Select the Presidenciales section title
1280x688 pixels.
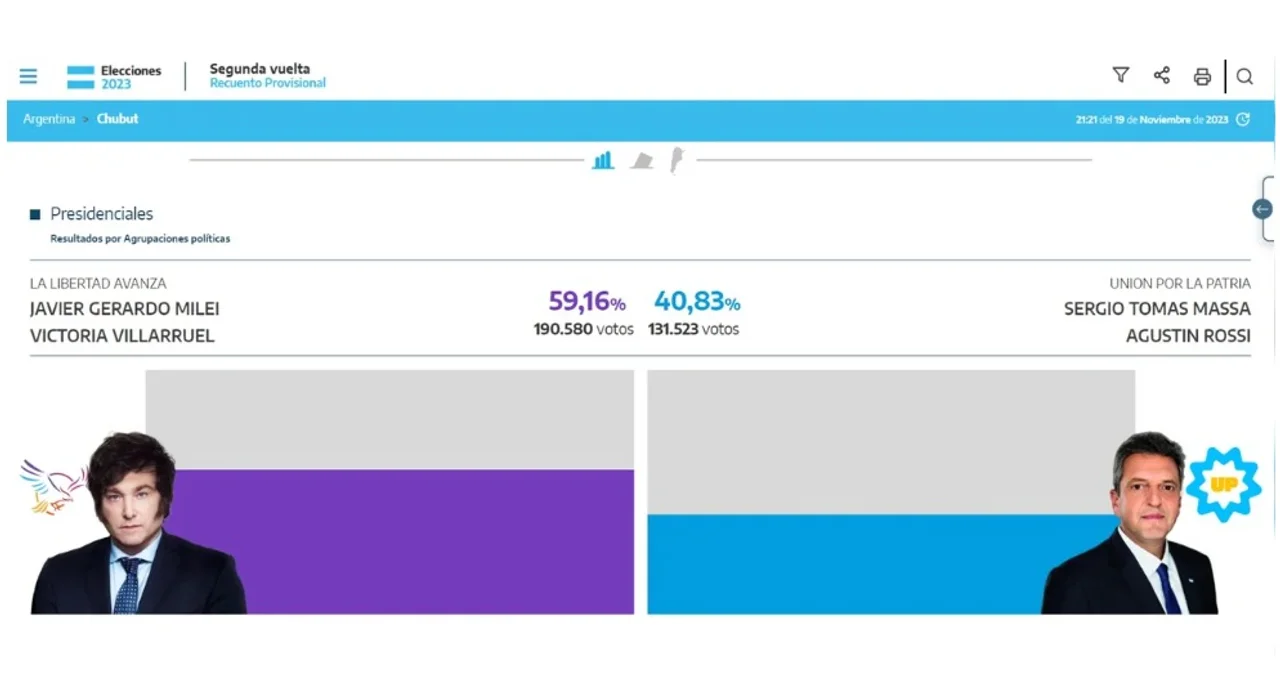pos(102,214)
